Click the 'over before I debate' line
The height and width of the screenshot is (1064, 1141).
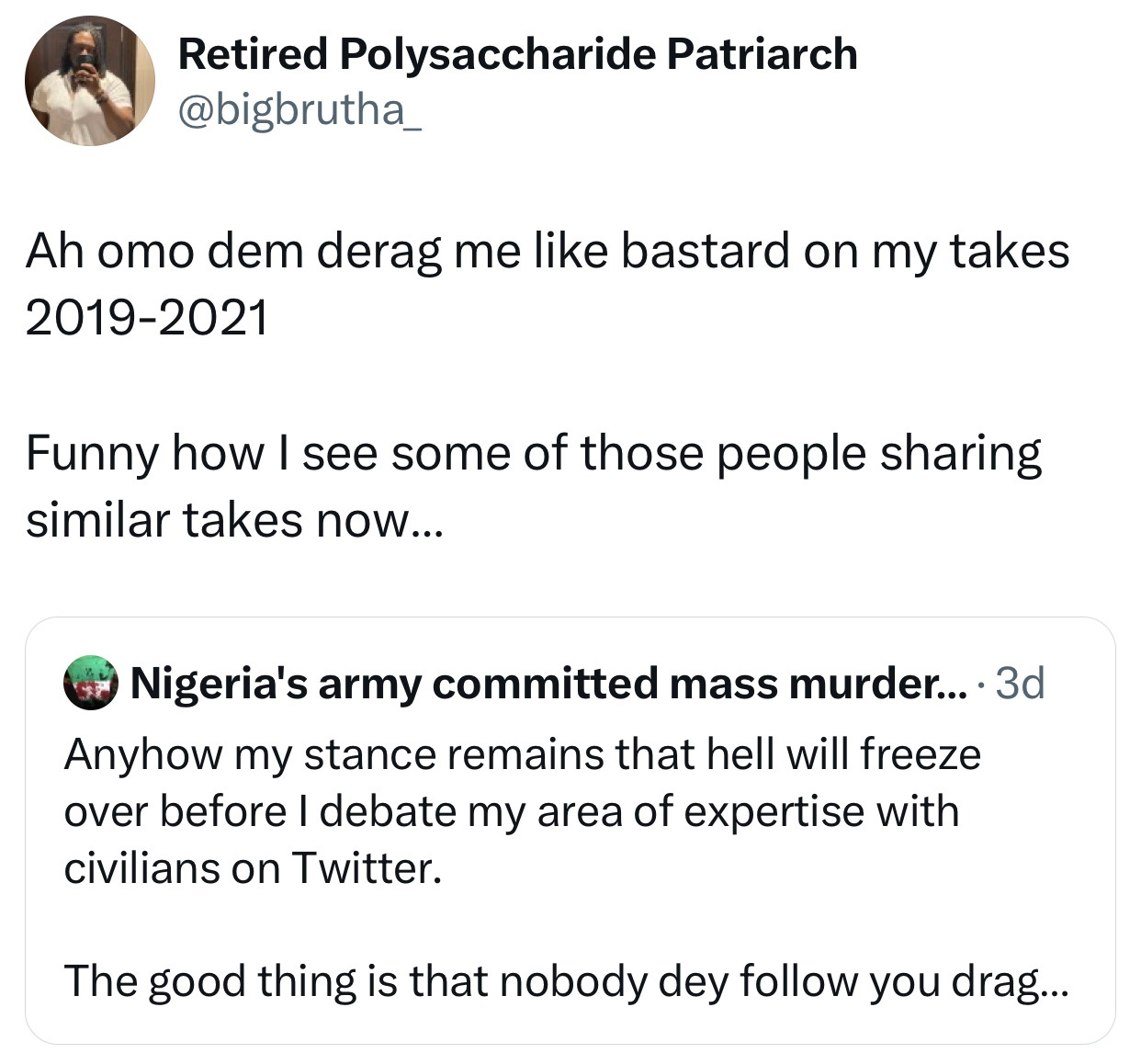[511, 812]
